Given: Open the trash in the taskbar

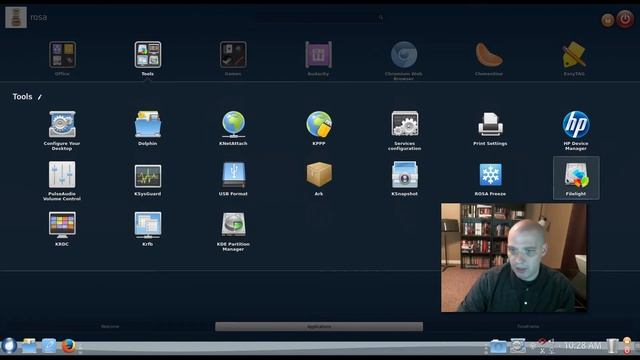Looking at the screenshot, I should click(x=612, y=346).
